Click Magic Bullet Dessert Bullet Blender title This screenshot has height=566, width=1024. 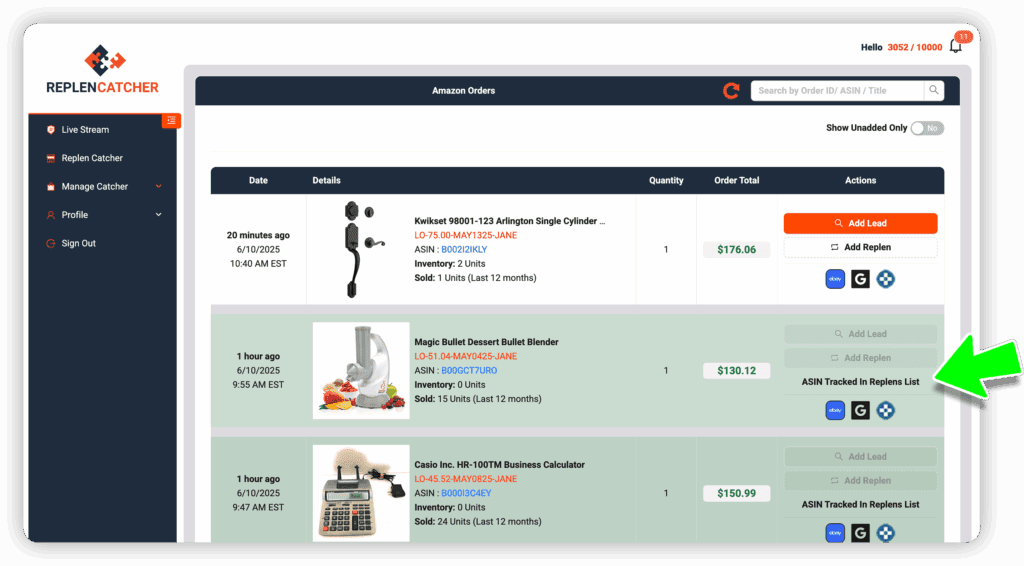coord(486,342)
